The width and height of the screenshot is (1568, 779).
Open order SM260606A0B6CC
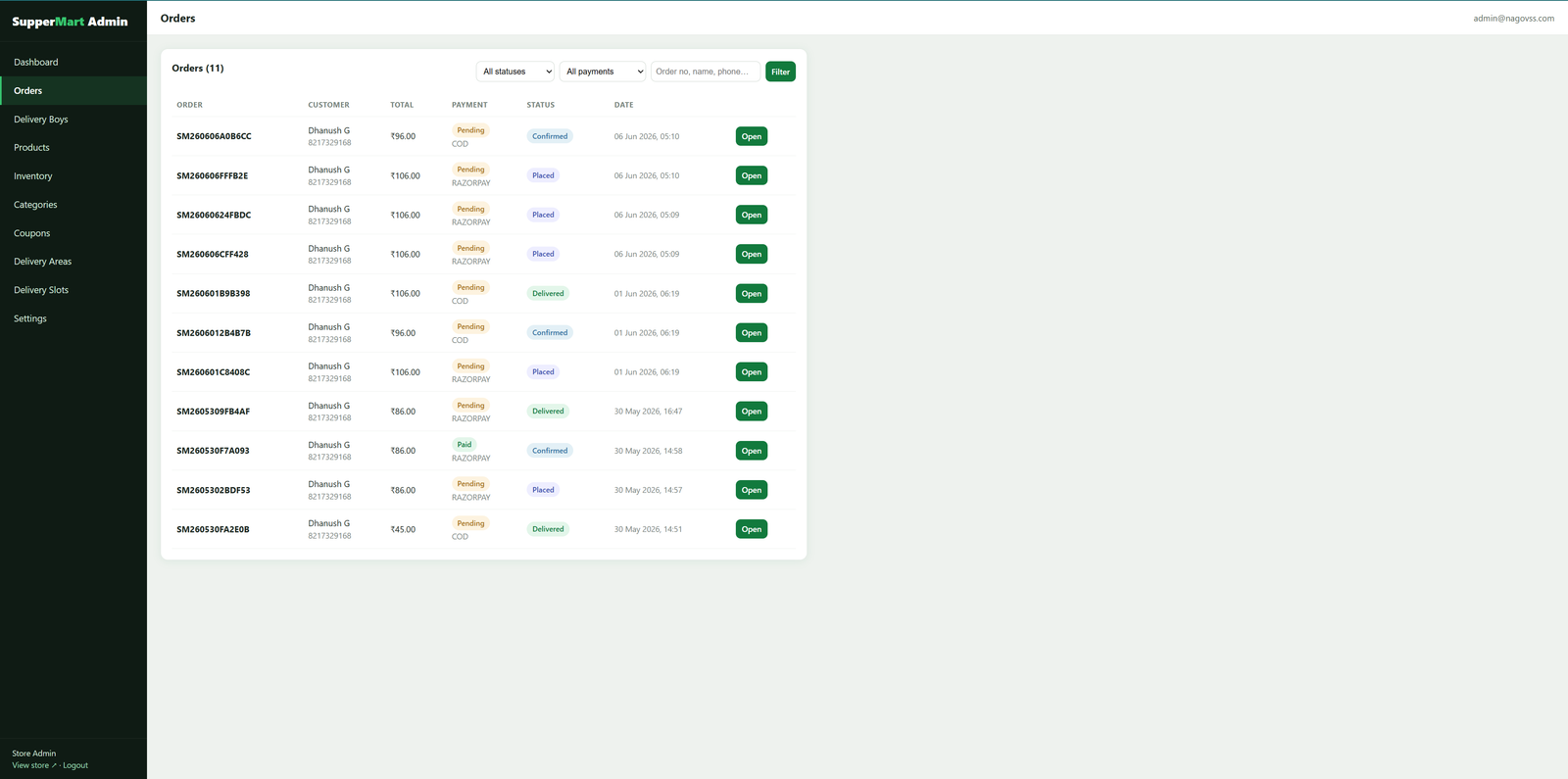pos(752,136)
